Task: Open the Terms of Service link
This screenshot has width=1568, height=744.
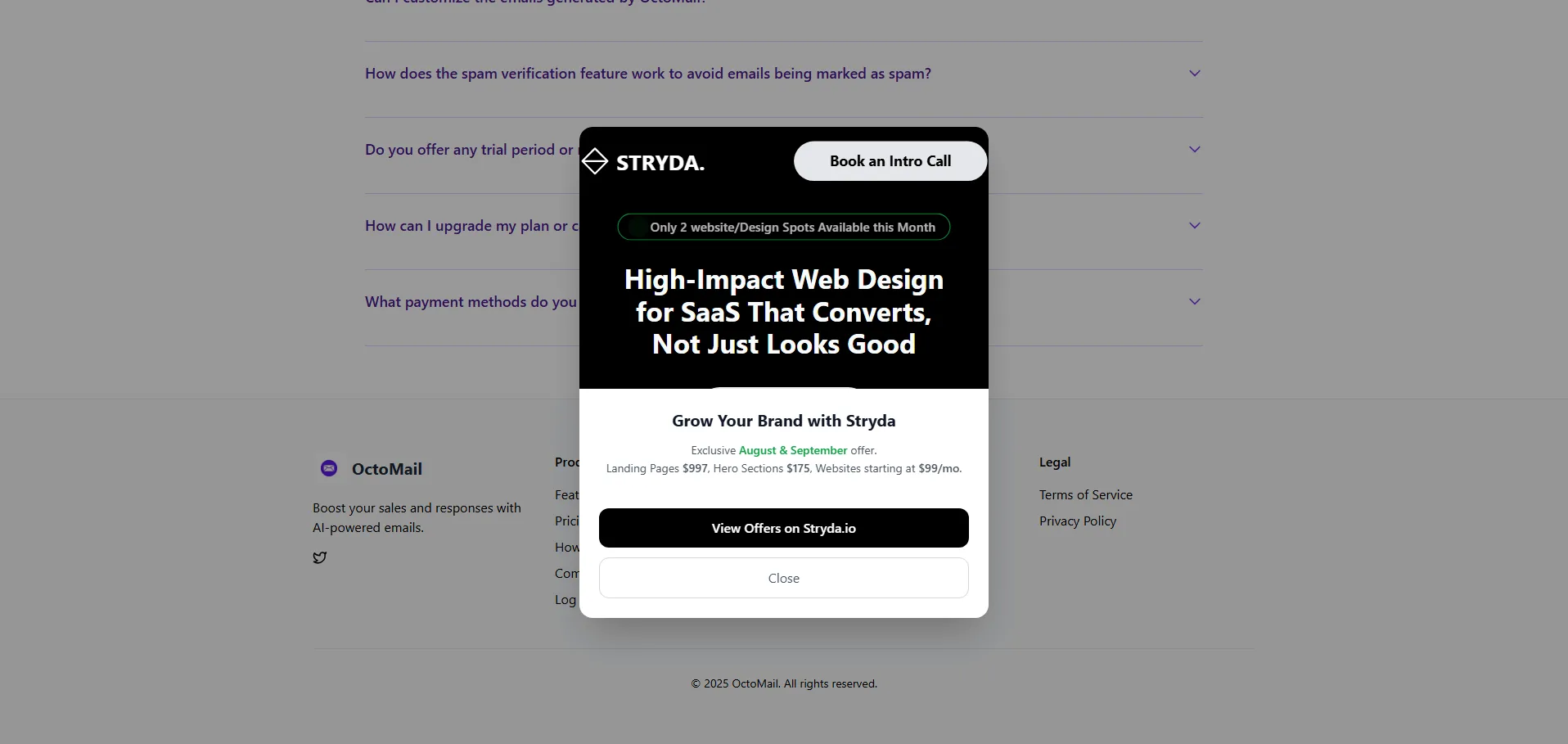Action: coord(1085,495)
